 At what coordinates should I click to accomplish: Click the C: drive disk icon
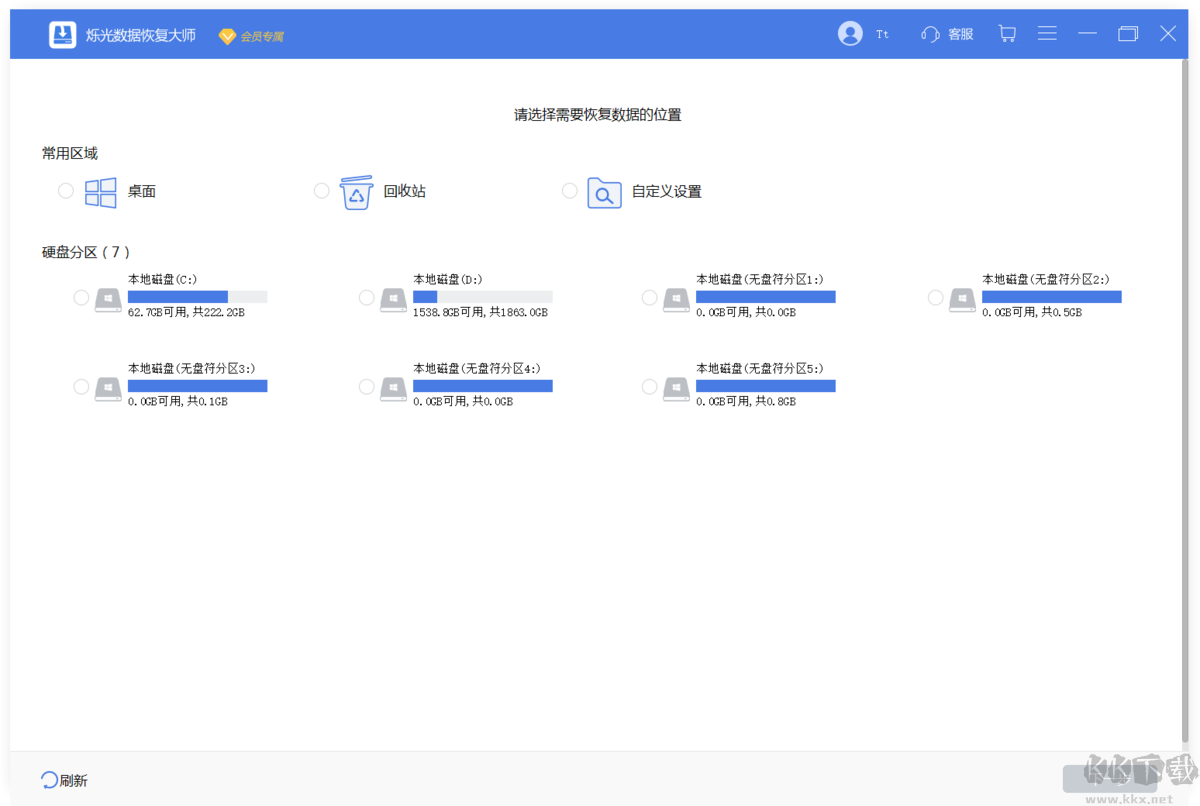pos(107,299)
